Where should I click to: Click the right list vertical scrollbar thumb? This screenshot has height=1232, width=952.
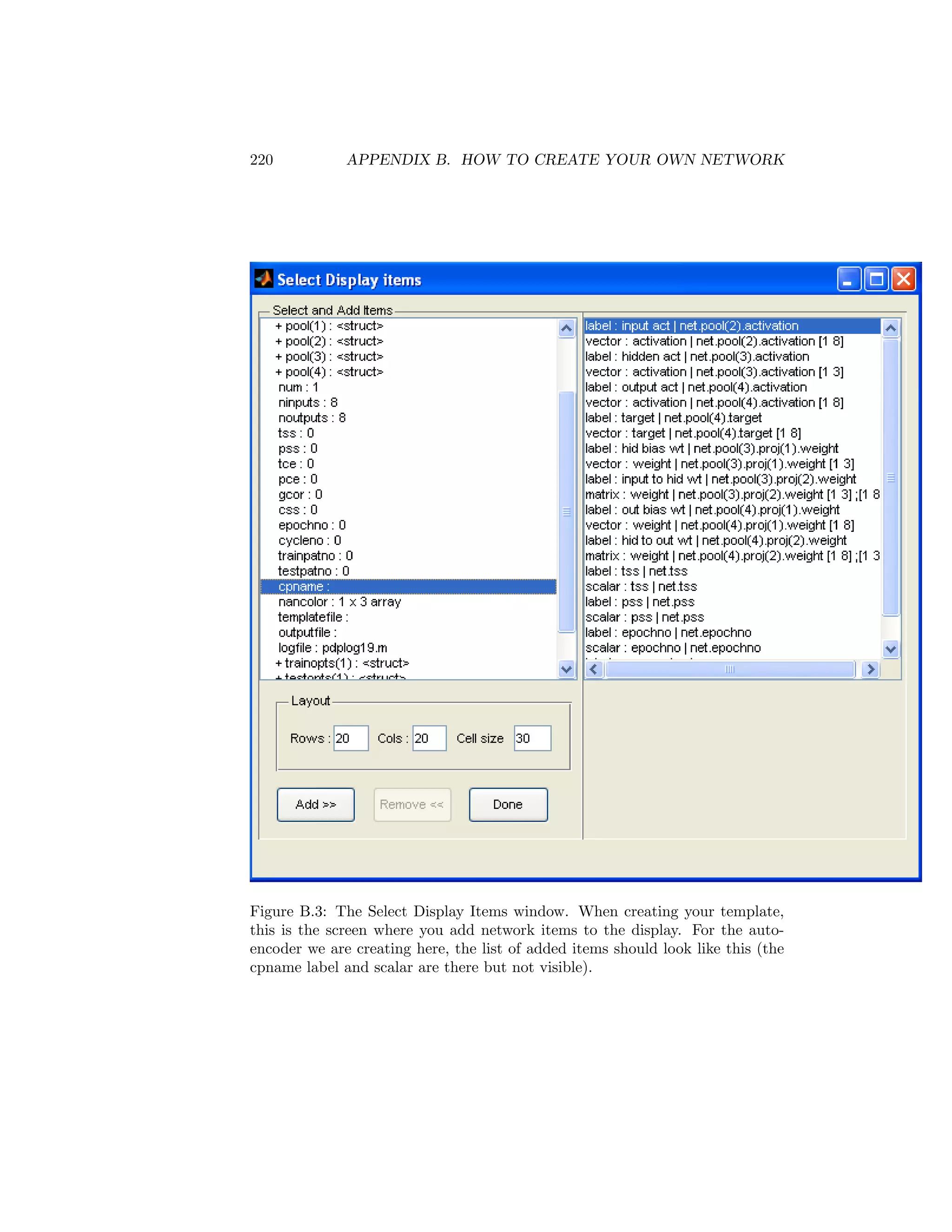click(891, 478)
